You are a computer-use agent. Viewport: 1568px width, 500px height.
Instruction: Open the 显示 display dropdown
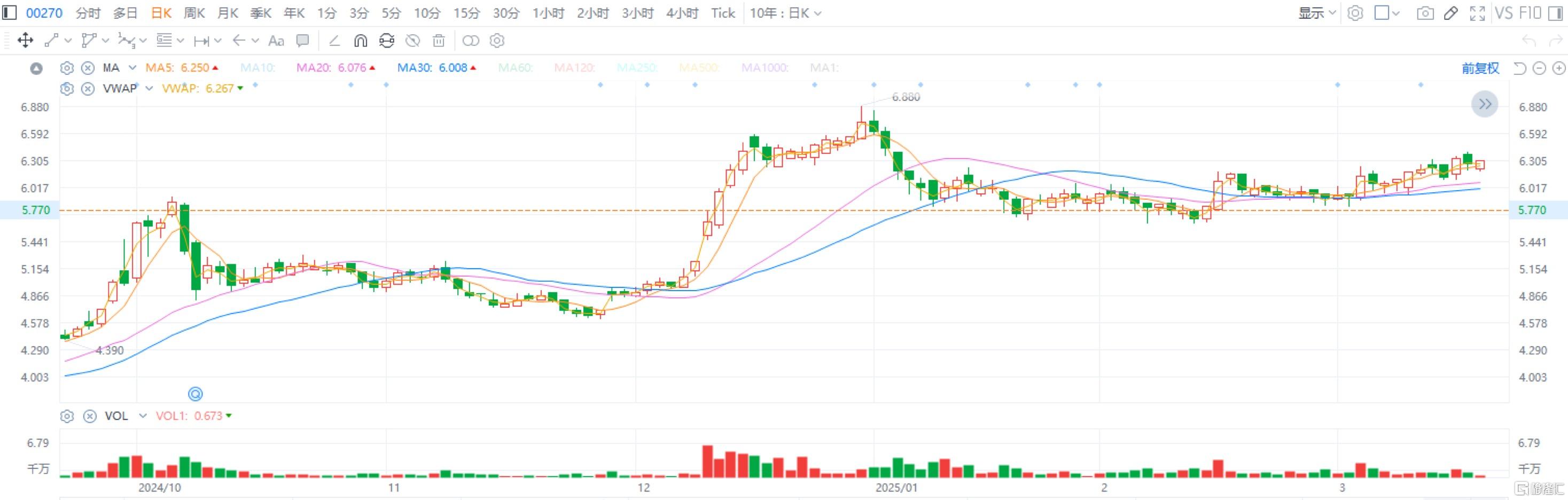pos(1318,13)
